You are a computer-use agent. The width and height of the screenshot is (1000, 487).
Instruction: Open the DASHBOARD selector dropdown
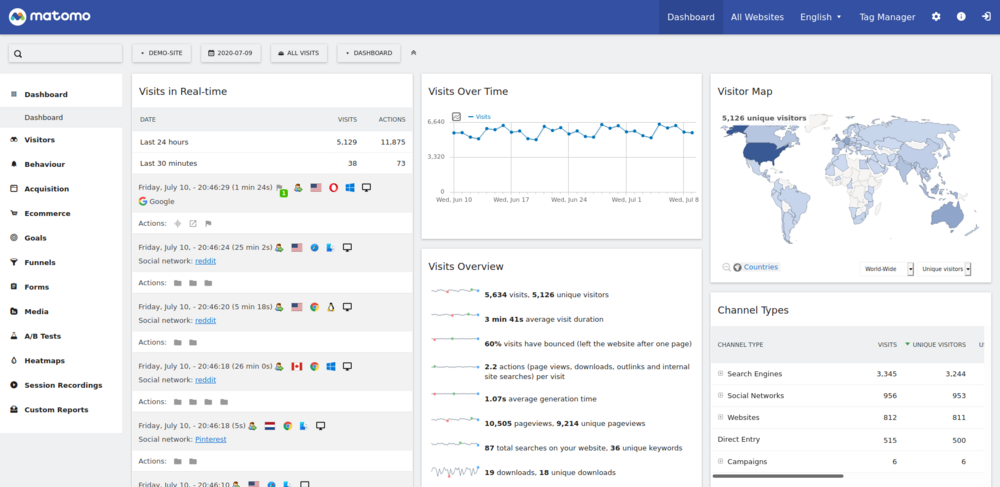tap(369, 53)
